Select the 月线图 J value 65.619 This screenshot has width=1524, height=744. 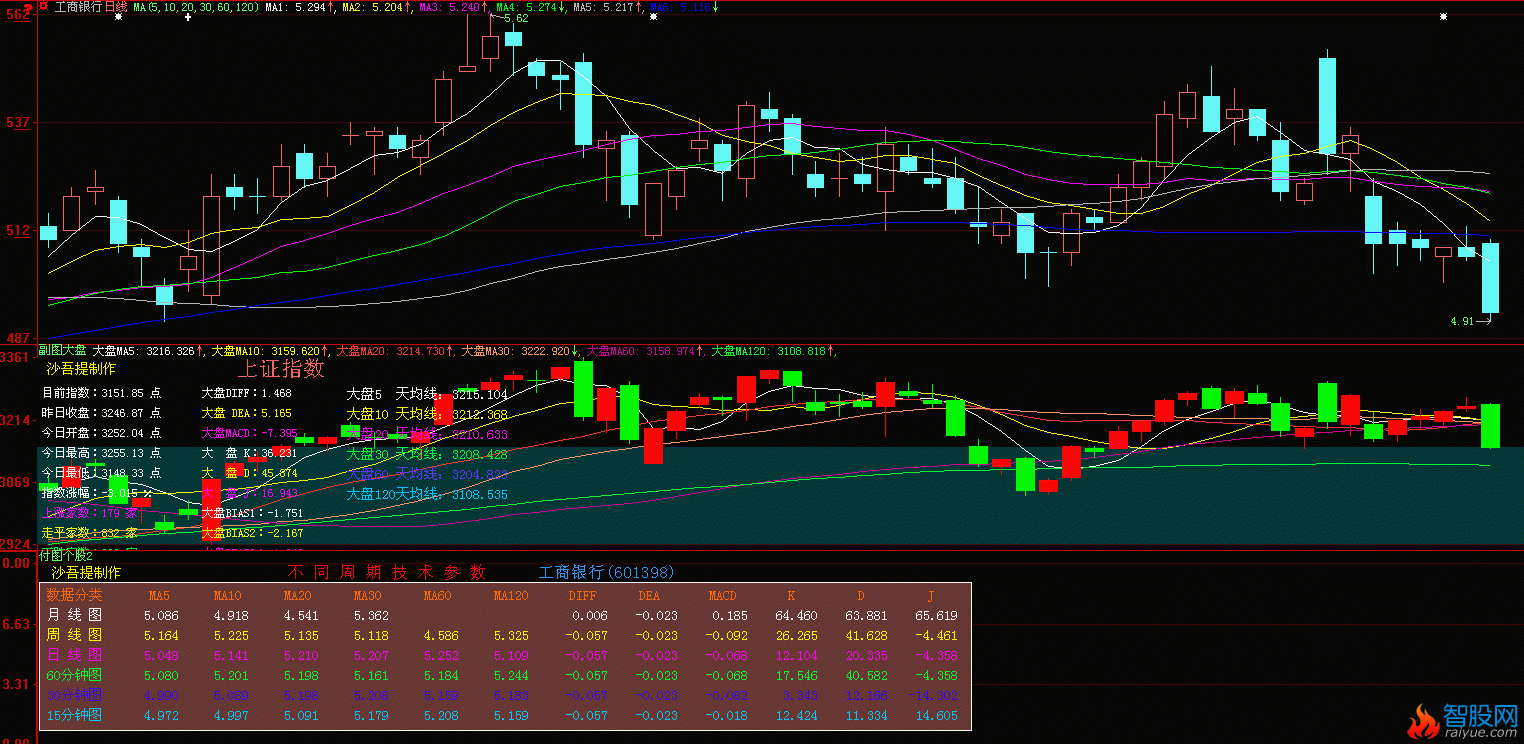(x=936, y=616)
